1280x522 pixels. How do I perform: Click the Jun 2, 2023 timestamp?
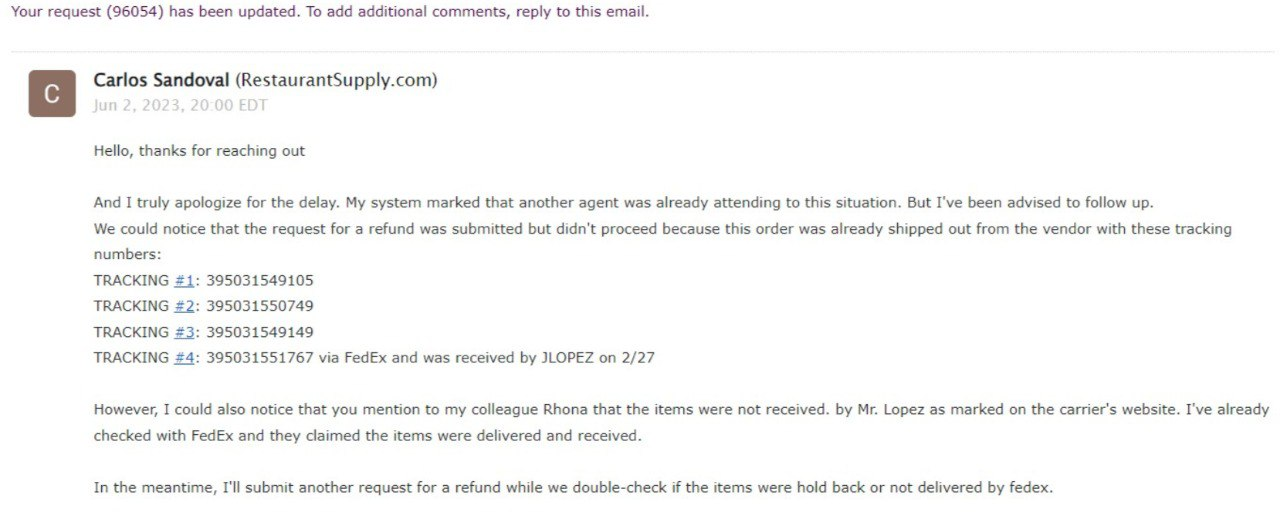(x=181, y=105)
